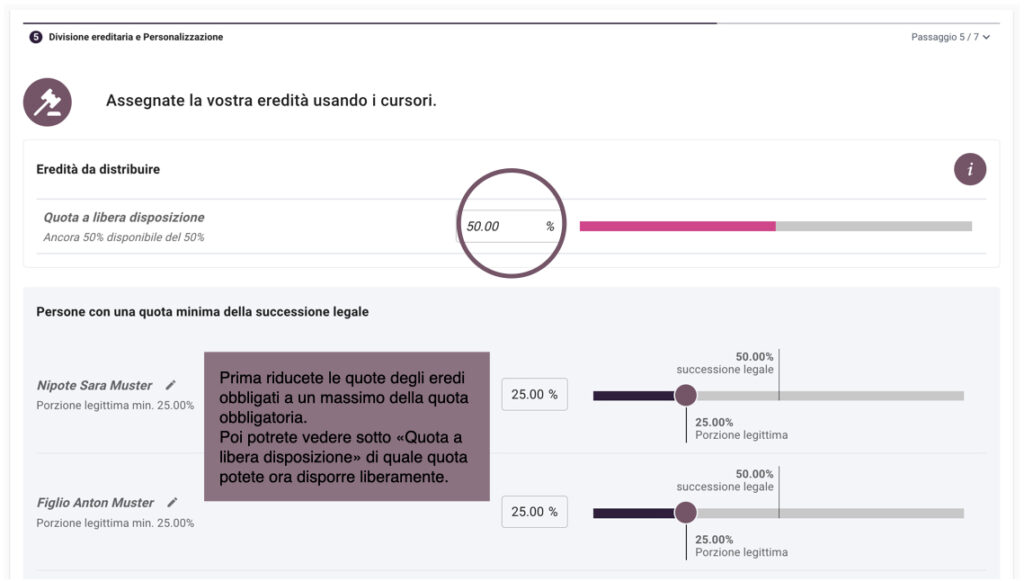Click Sara Muster's slider handle

685,395
